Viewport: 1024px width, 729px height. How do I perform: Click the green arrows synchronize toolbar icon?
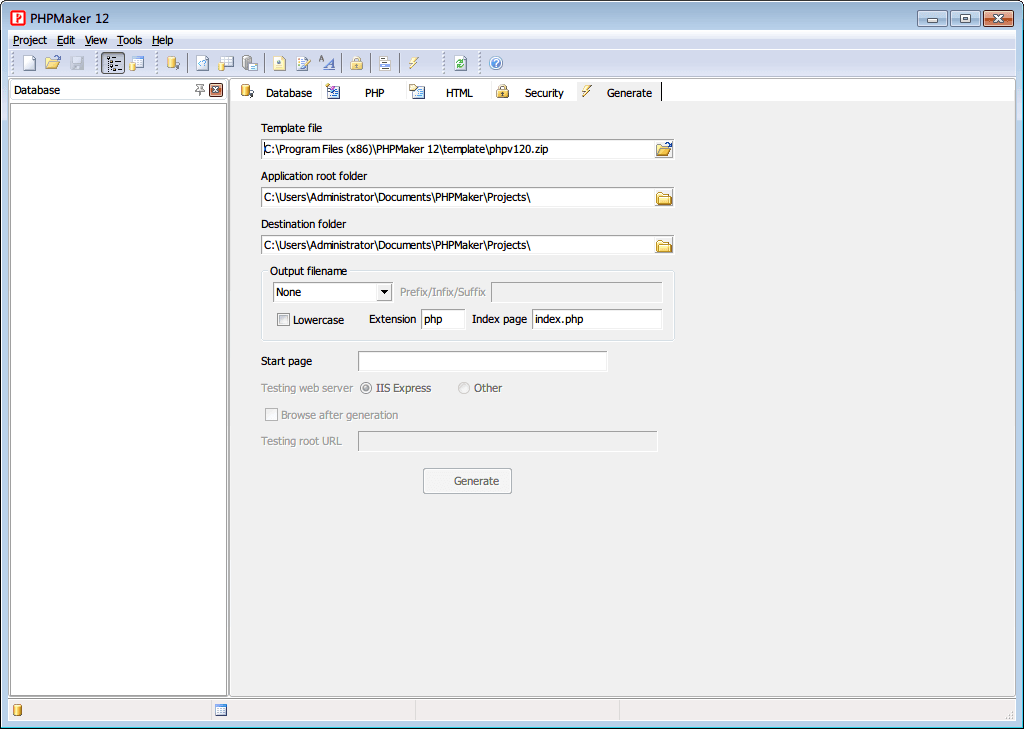[460, 63]
